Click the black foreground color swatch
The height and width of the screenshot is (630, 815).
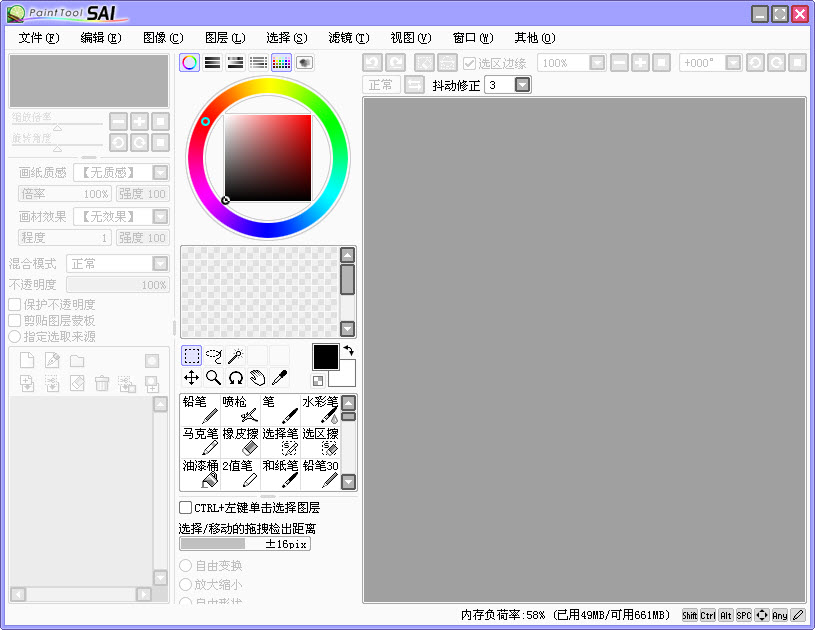325,358
